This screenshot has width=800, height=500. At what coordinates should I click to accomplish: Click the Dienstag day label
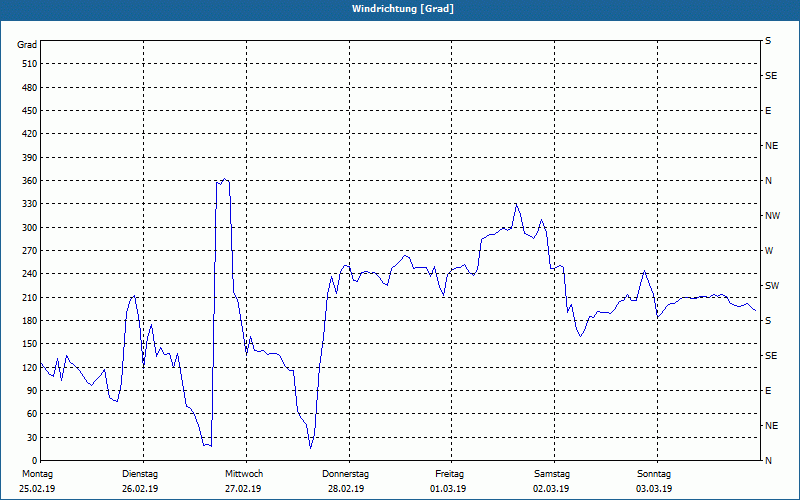[140, 474]
